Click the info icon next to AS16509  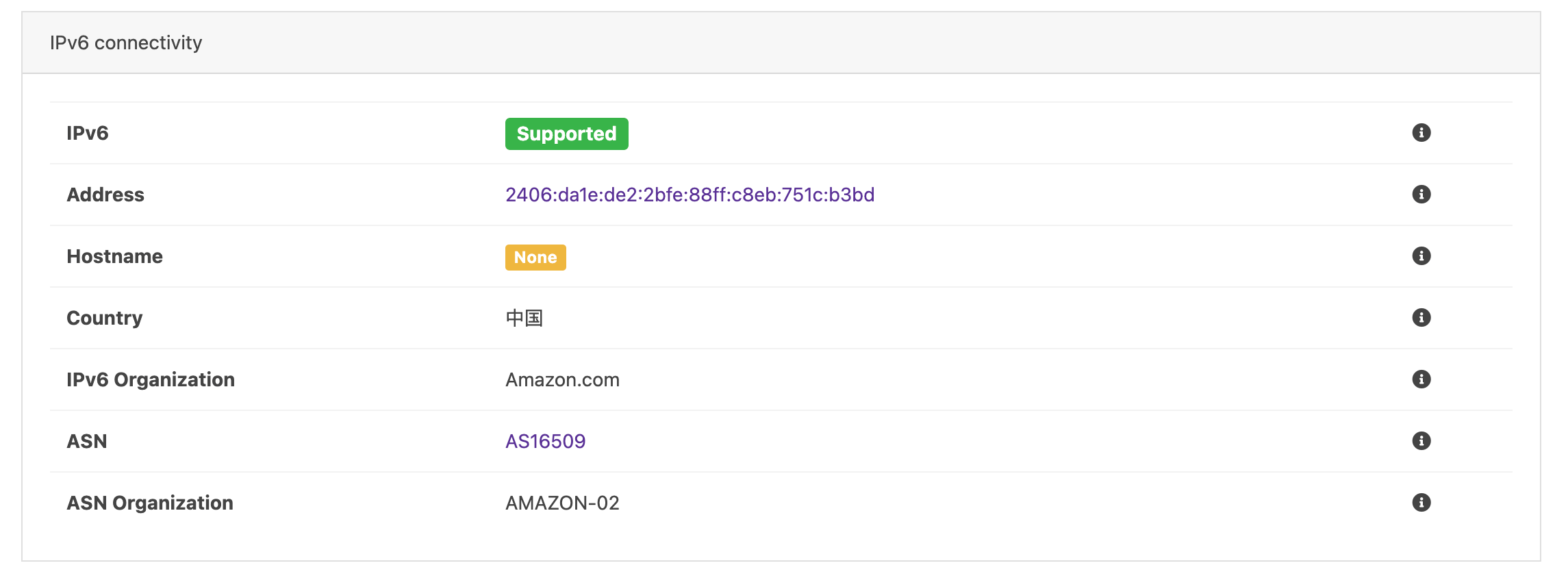pos(1421,441)
